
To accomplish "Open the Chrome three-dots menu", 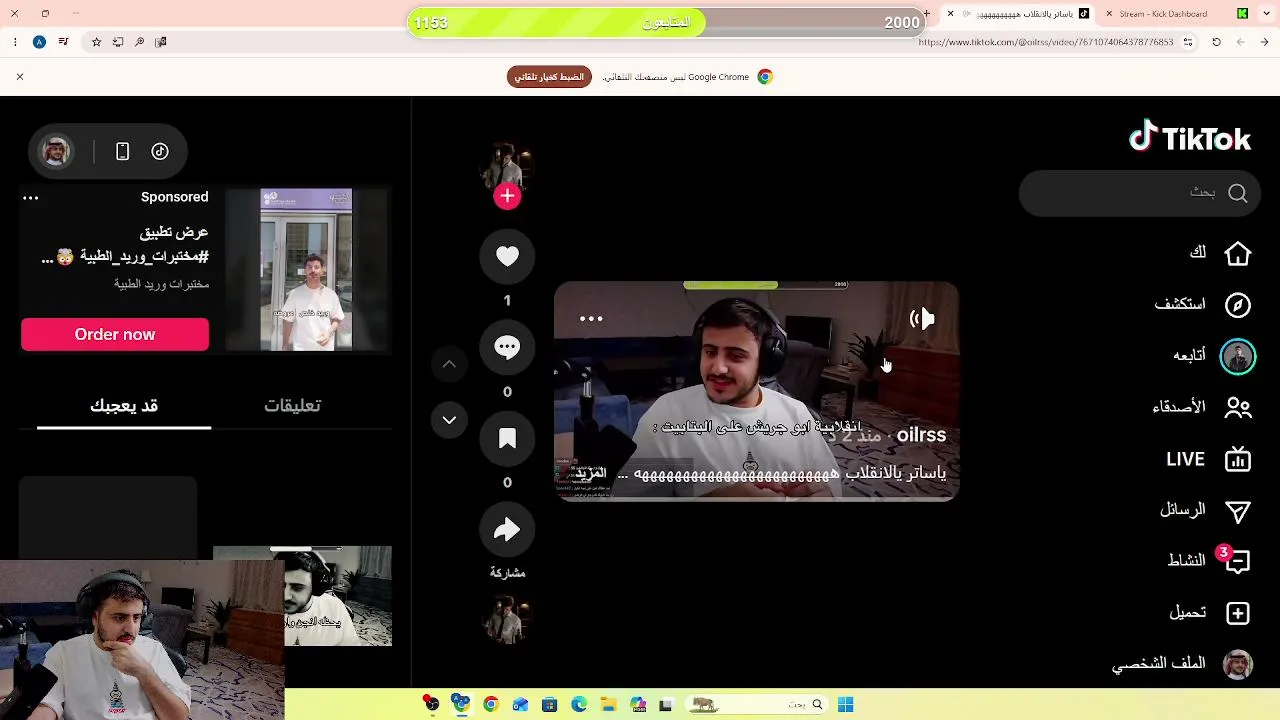I will click(15, 42).
